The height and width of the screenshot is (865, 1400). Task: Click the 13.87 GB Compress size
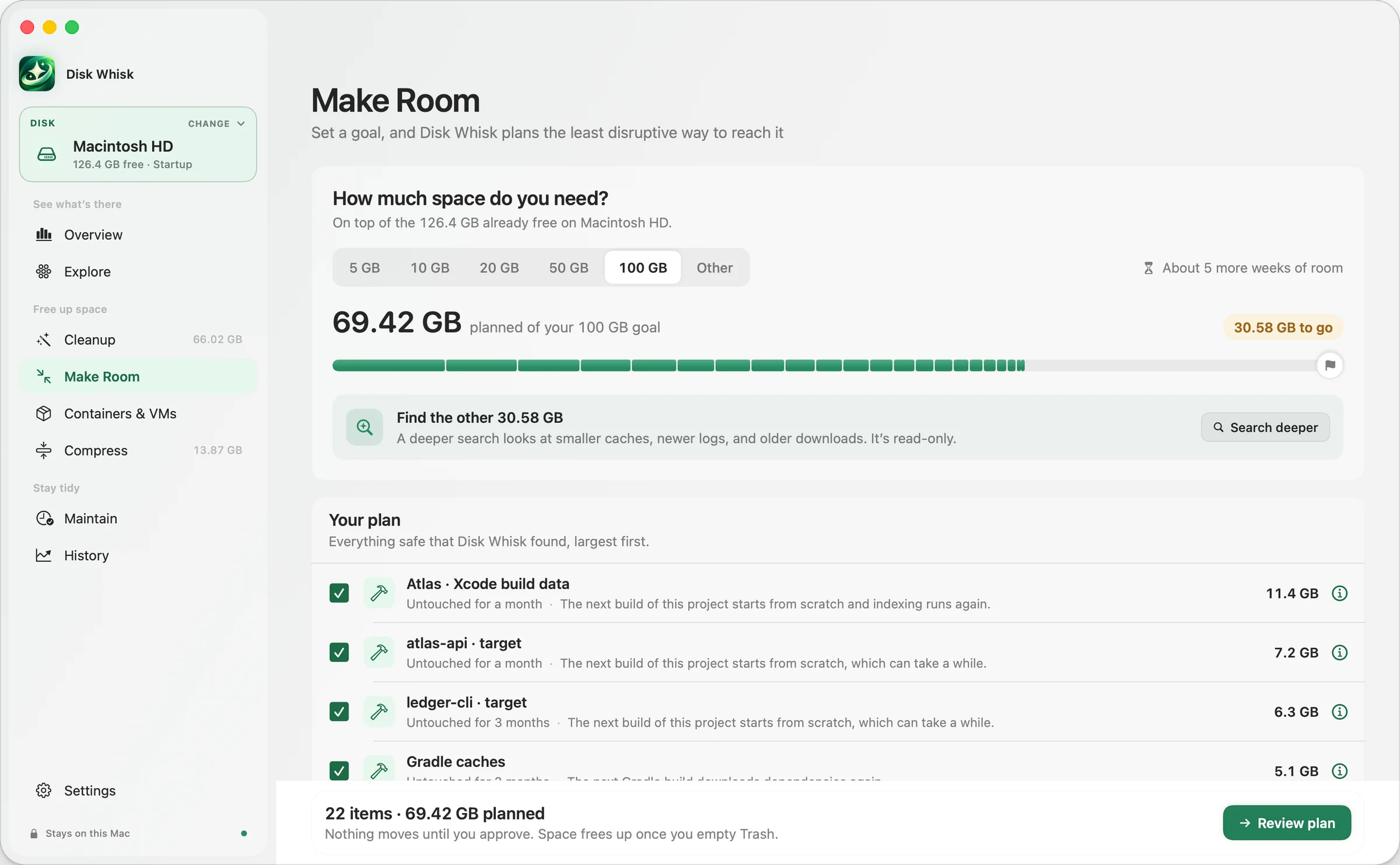pos(218,450)
